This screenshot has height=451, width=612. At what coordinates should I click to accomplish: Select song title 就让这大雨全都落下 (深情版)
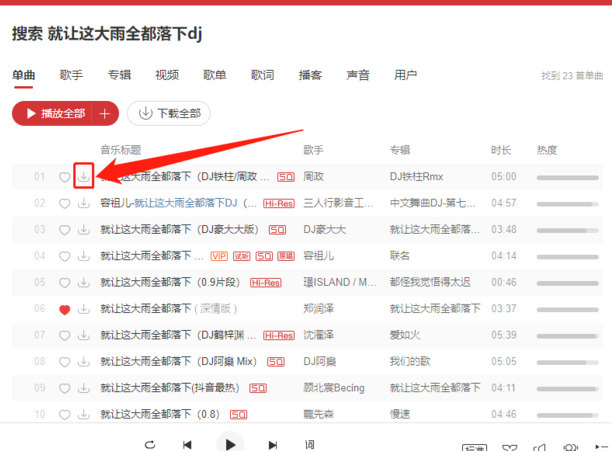point(169,309)
